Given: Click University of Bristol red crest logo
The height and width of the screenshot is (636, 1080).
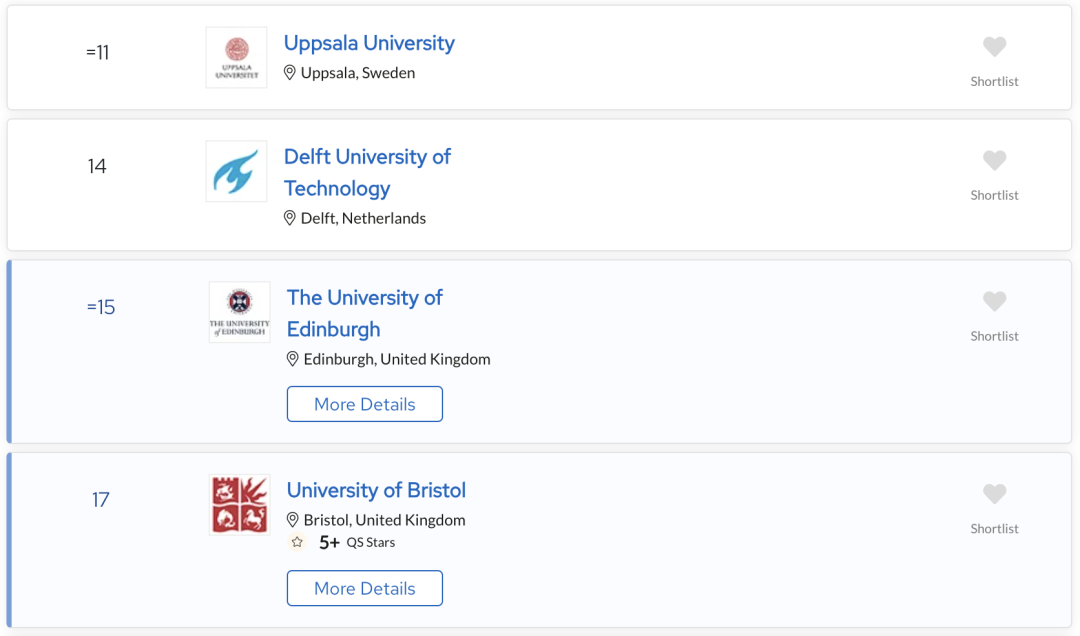Looking at the screenshot, I should tap(240, 505).
